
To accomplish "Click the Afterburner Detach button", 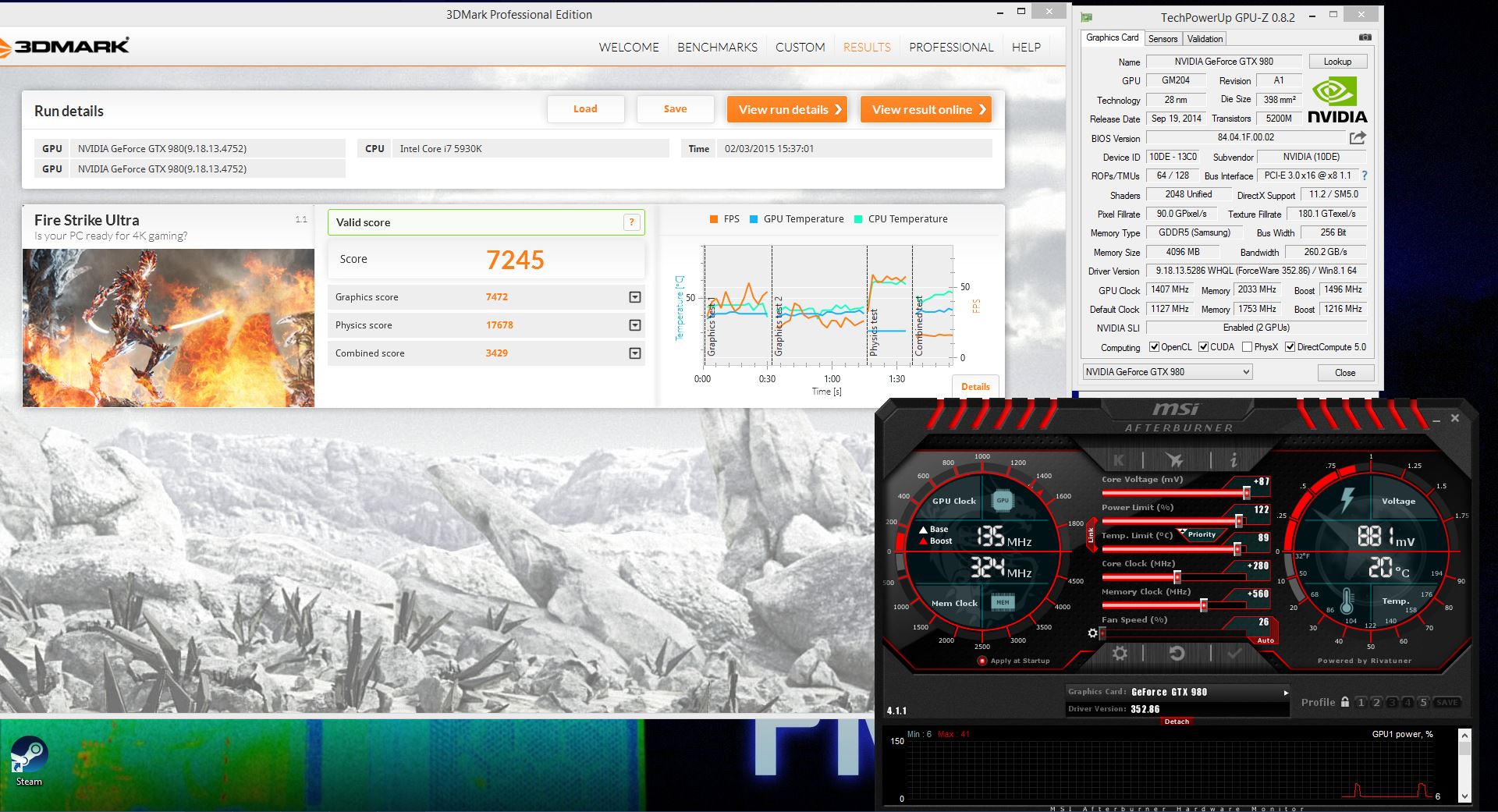I will pos(1177,722).
